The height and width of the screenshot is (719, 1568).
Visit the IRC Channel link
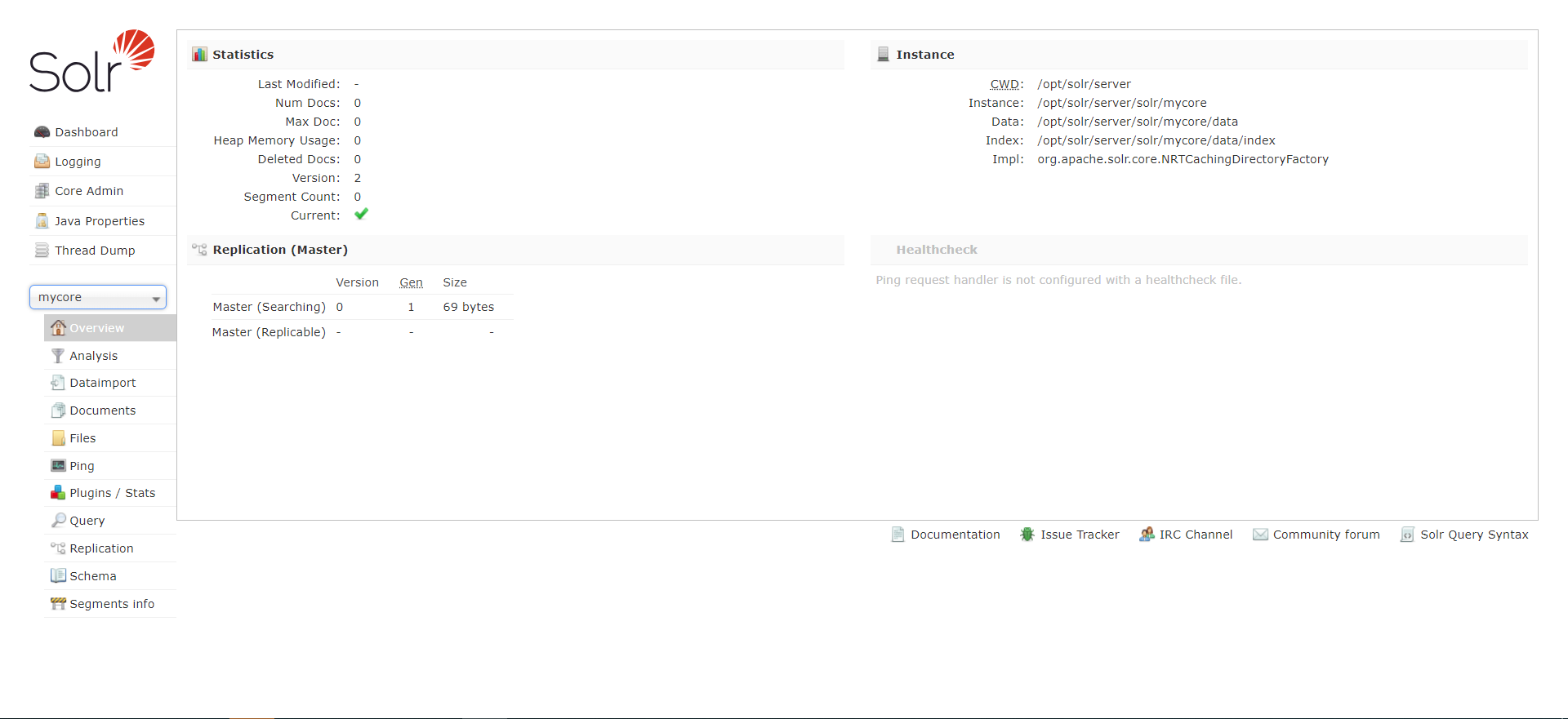[1196, 535]
